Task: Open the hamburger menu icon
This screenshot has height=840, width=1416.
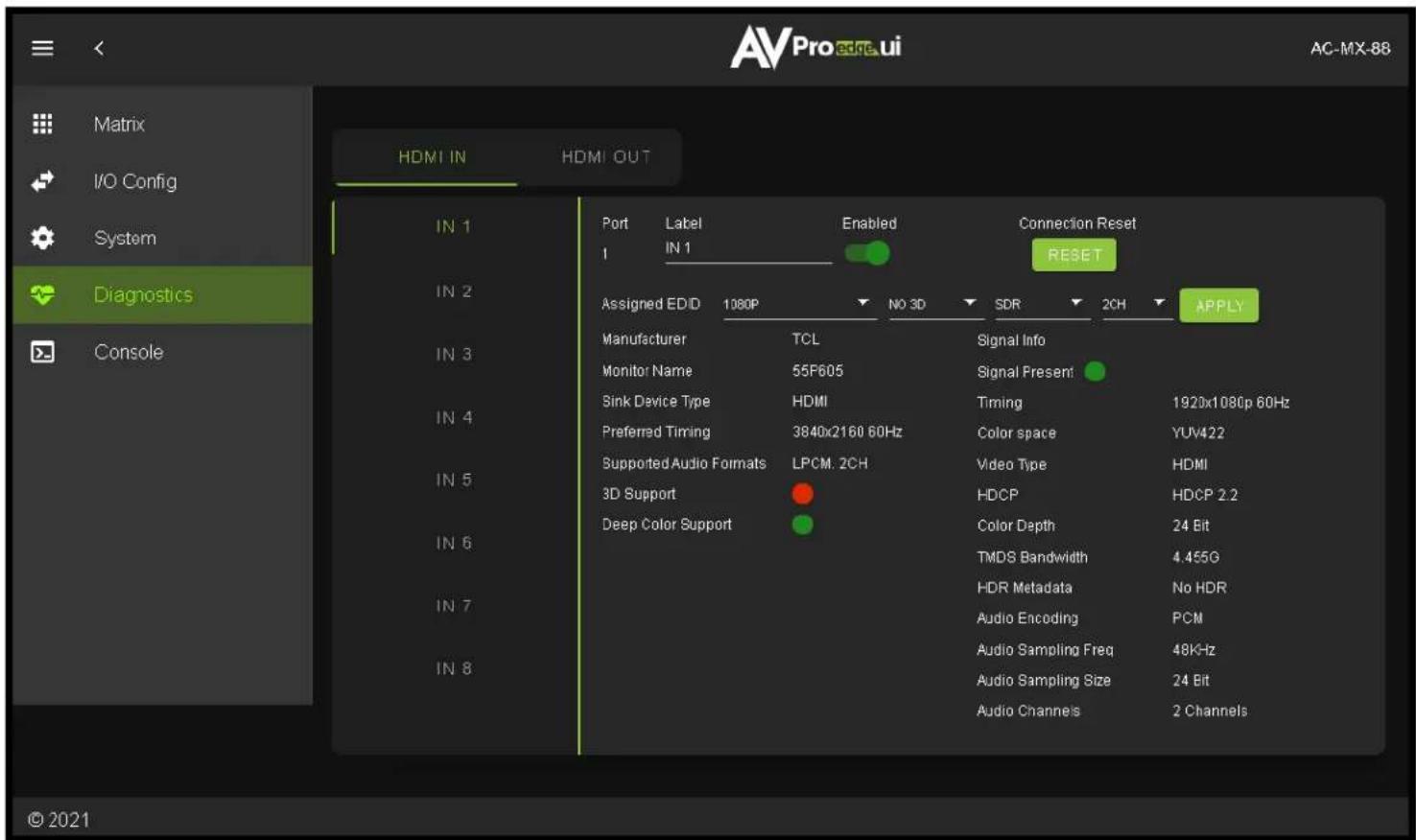Action: pyautogui.click(x=42, y=48)
